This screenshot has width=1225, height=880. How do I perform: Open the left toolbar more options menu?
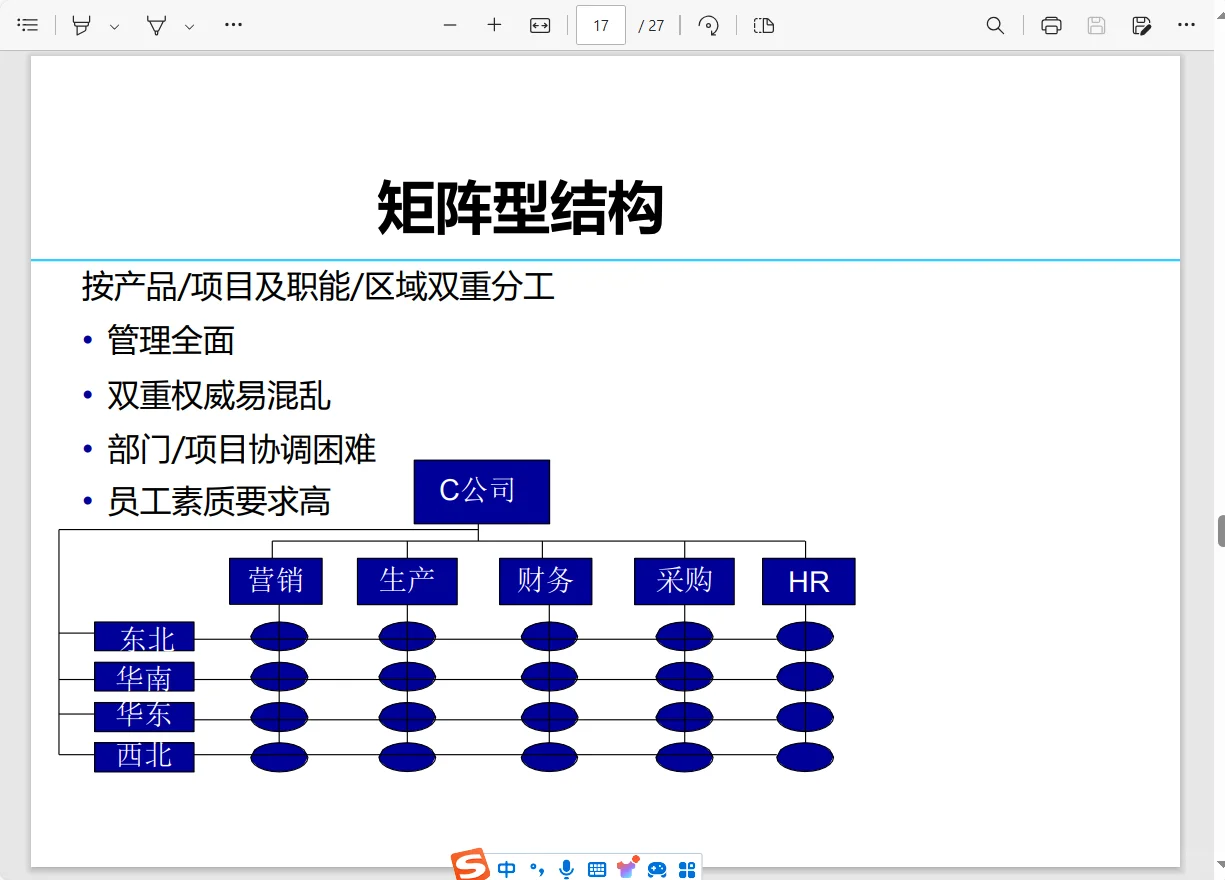(x=233, y=25)
